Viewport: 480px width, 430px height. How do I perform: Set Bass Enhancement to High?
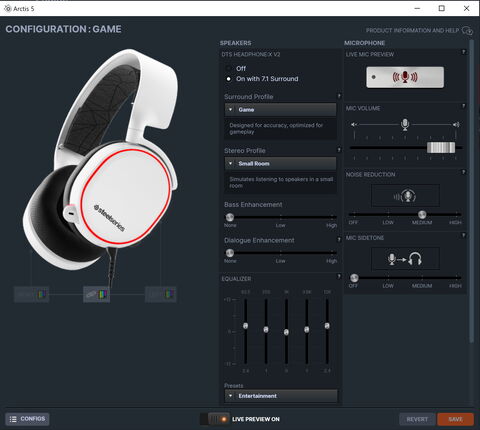tap(331, 225)
